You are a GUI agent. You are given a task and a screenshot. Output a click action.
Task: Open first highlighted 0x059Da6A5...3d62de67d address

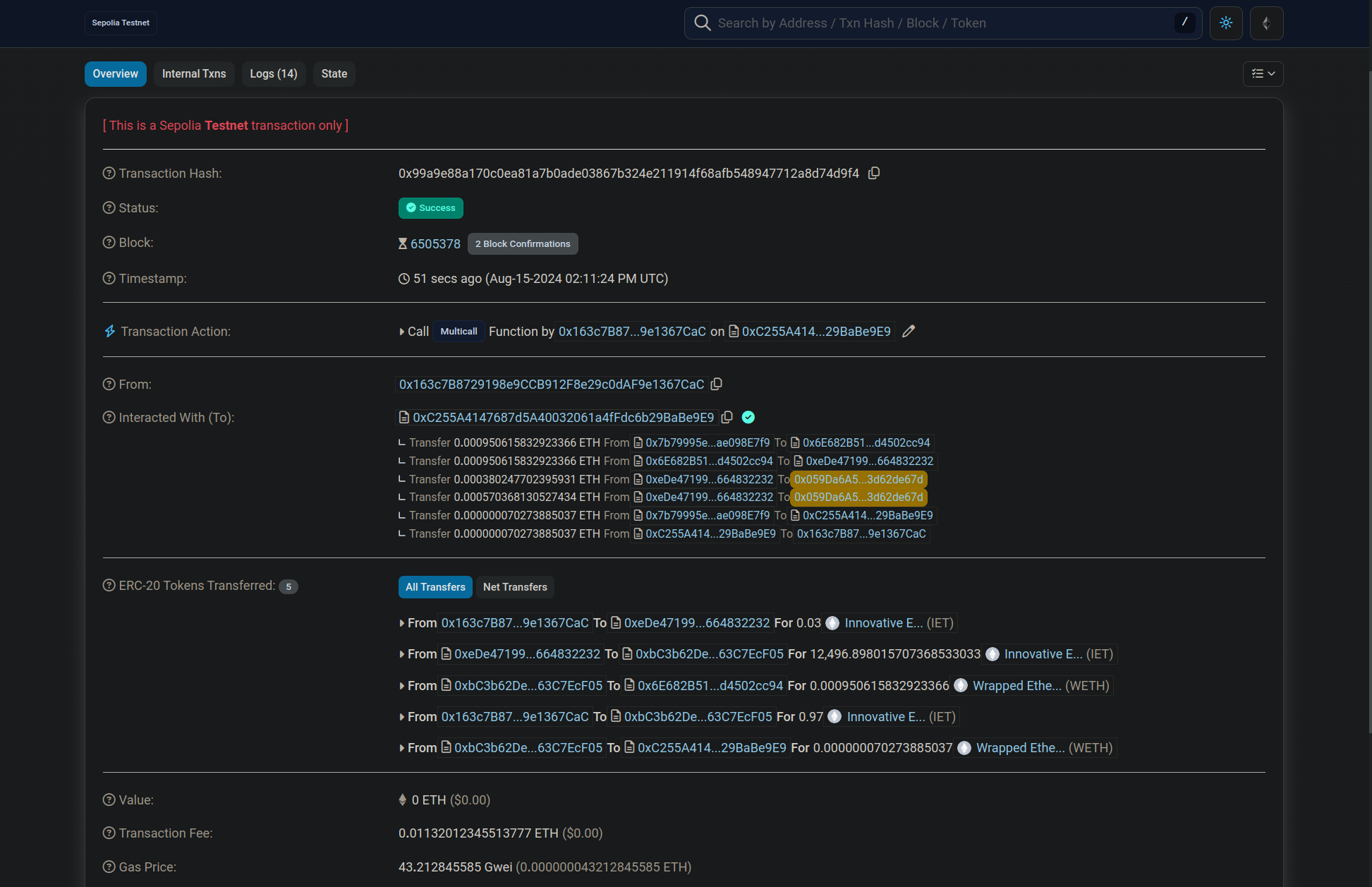[858, 479]
